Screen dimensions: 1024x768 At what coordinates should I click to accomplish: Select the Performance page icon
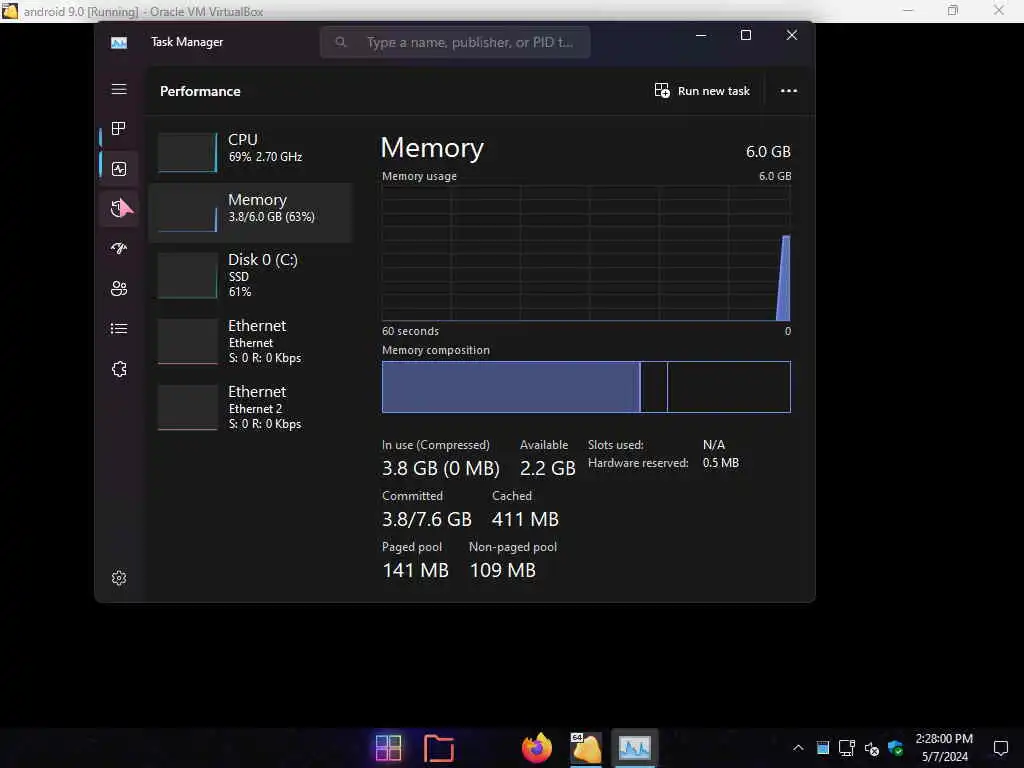[x=119, y=169]
